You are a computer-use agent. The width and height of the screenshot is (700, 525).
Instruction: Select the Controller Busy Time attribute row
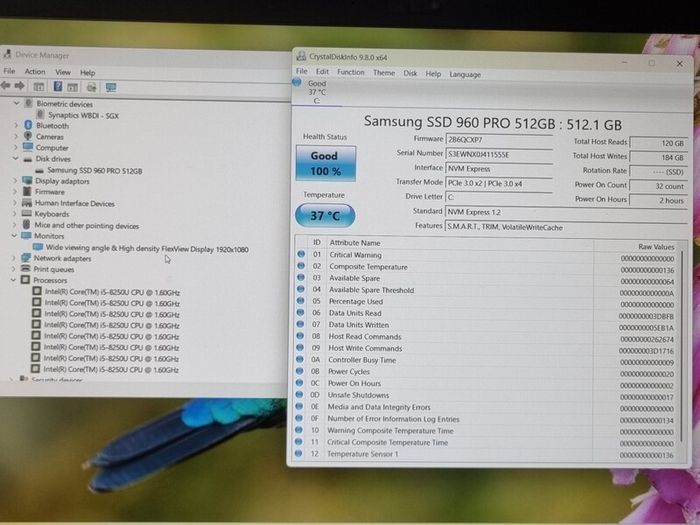pyautogui.click(x=487, y=360)
